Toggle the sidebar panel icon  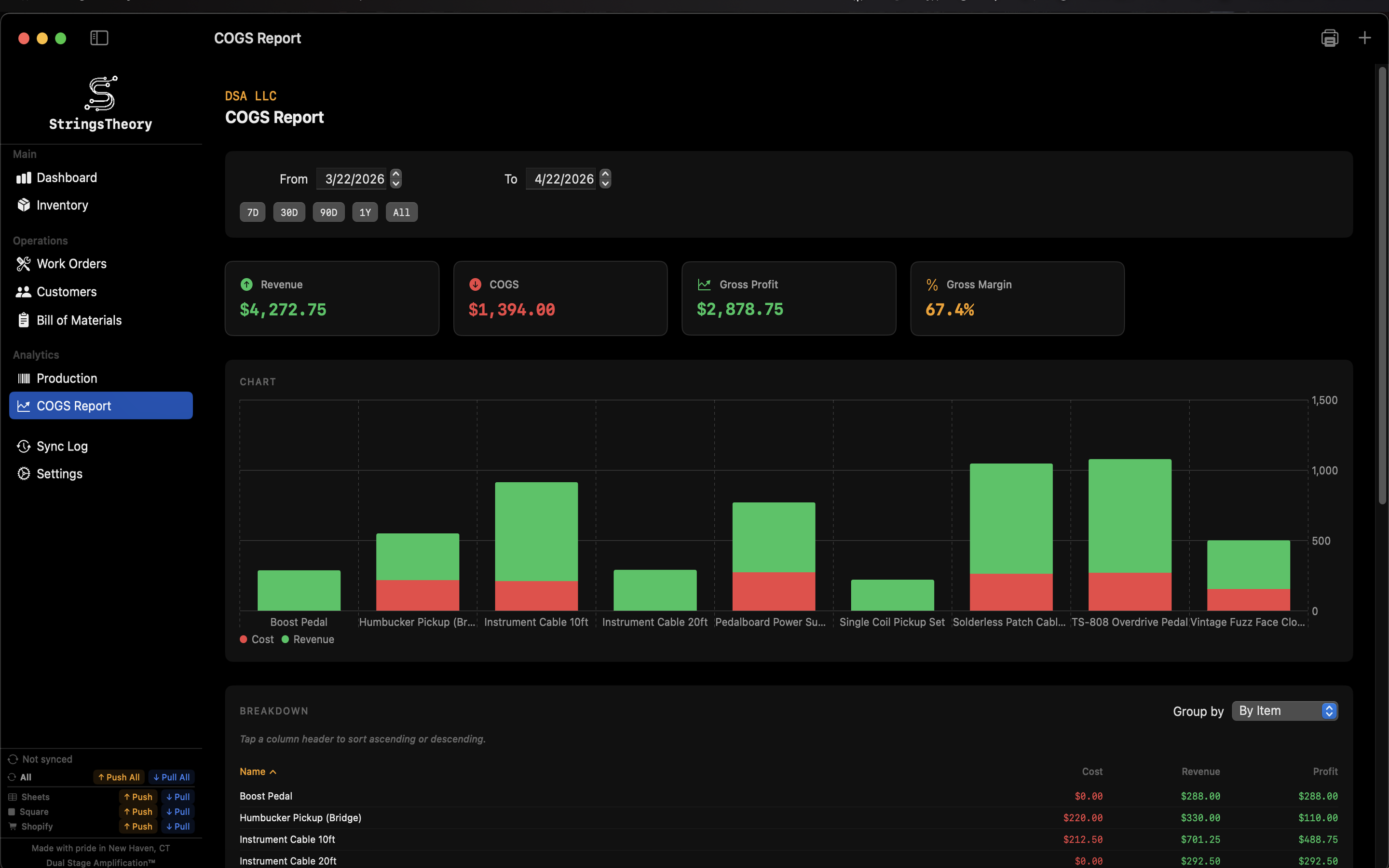click(x=99, y=38)
